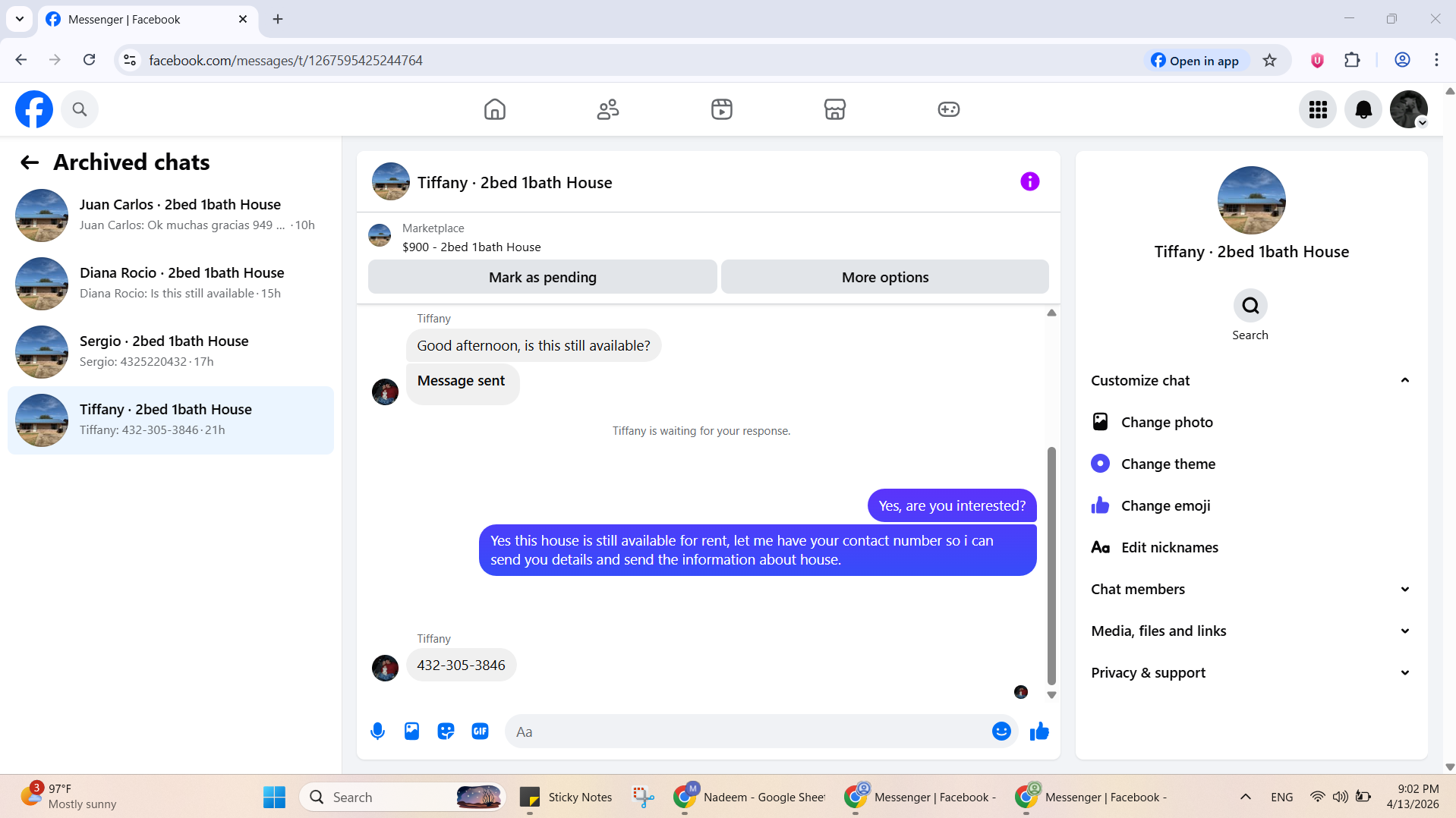The image size is (1456, 818).
Task: Open the Marketplace storefront icon
Action: (835, 109)
